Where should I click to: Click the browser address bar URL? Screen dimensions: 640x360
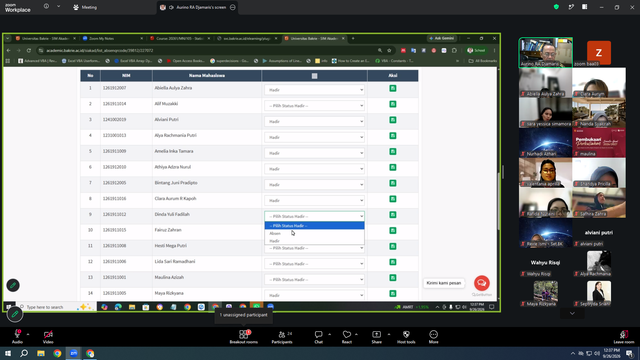100,51
